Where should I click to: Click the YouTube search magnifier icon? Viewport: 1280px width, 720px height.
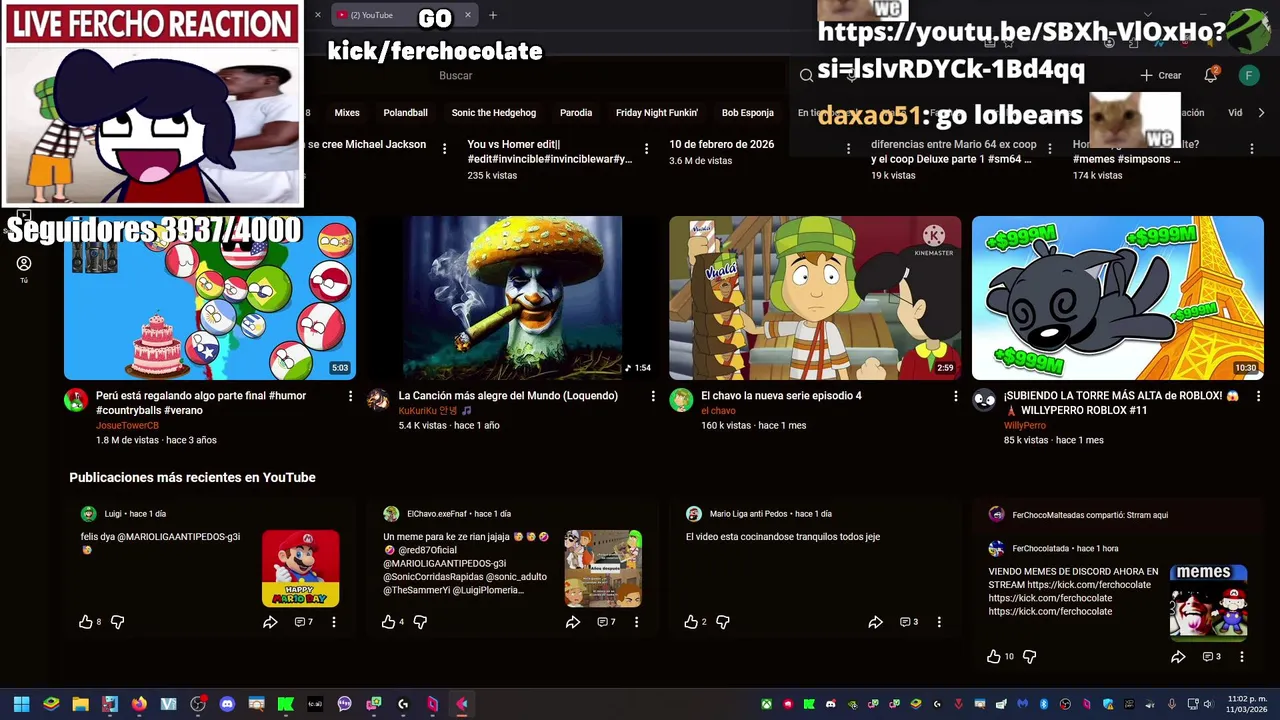(806, 75)
